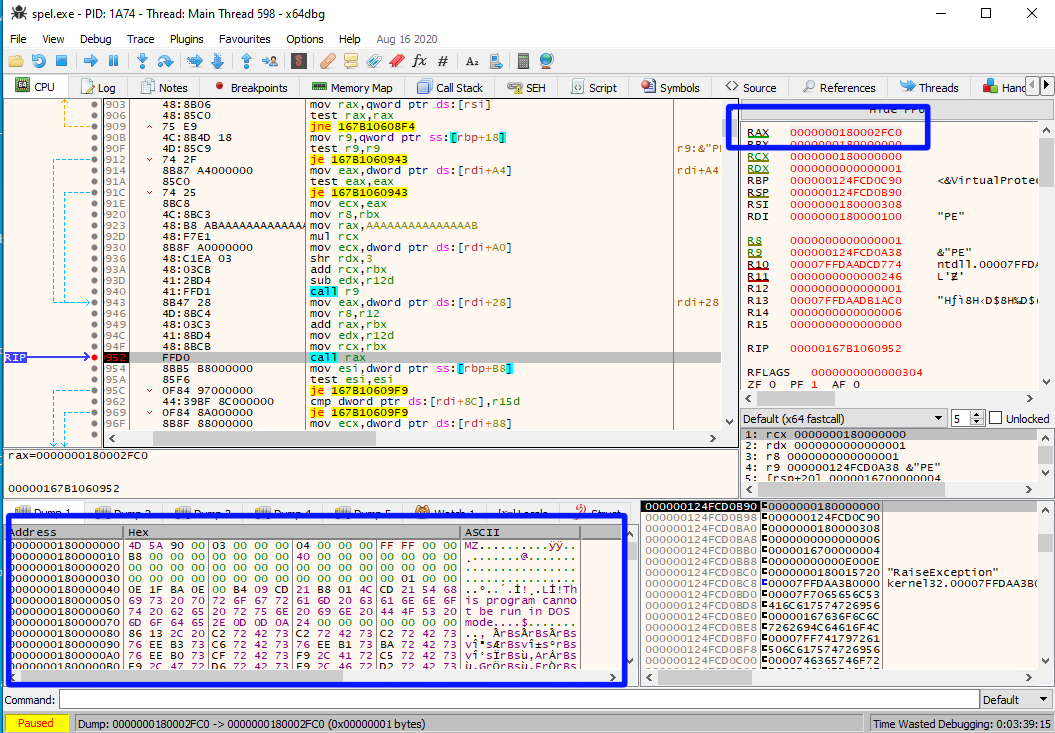
Task: Open the Threads tab
Action: pyautogui.click(x=929, y=88)
